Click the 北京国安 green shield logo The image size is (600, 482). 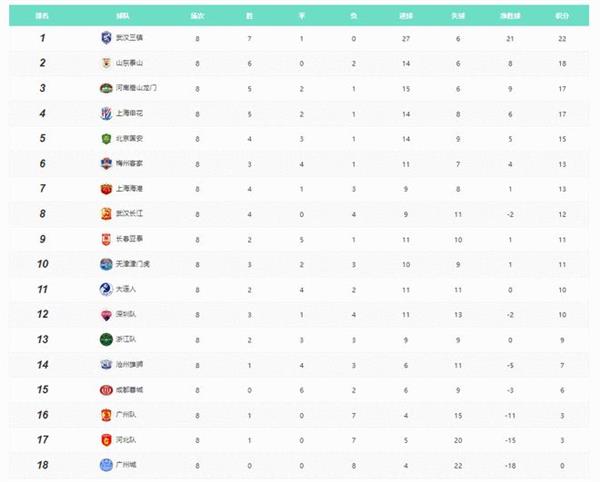point(106,138)
